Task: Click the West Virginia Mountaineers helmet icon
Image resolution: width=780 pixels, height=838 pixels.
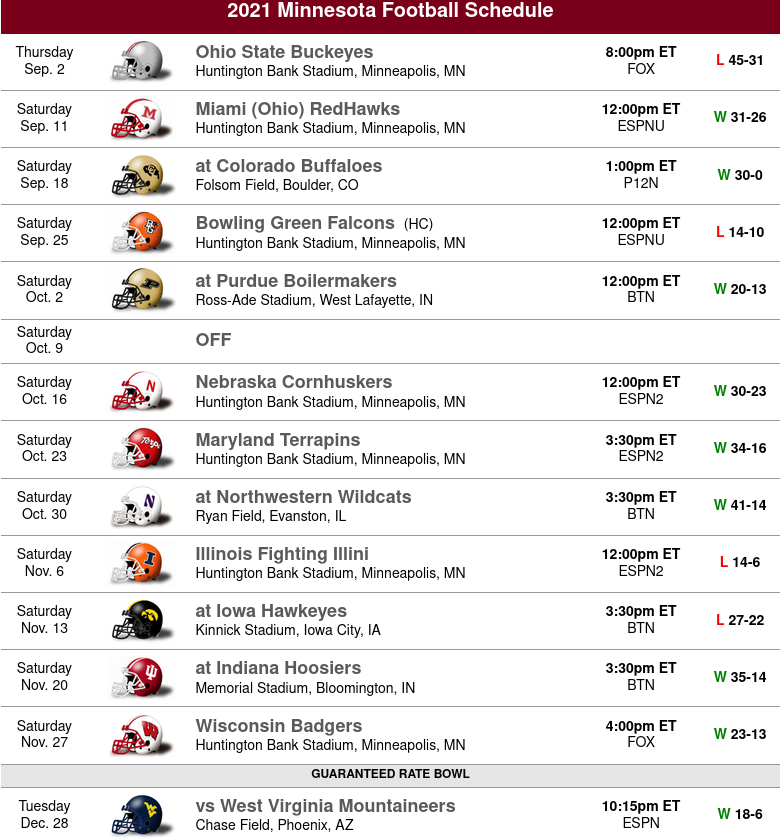Action: click(142, 815)
